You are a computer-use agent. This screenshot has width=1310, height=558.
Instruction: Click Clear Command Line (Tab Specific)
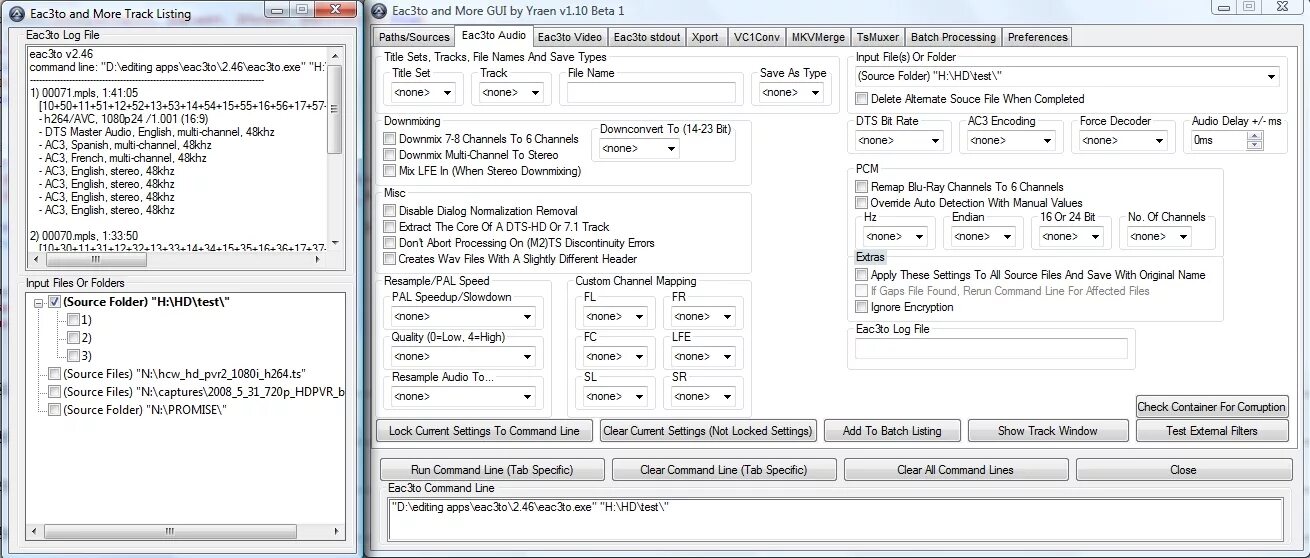tap(724, 470)
